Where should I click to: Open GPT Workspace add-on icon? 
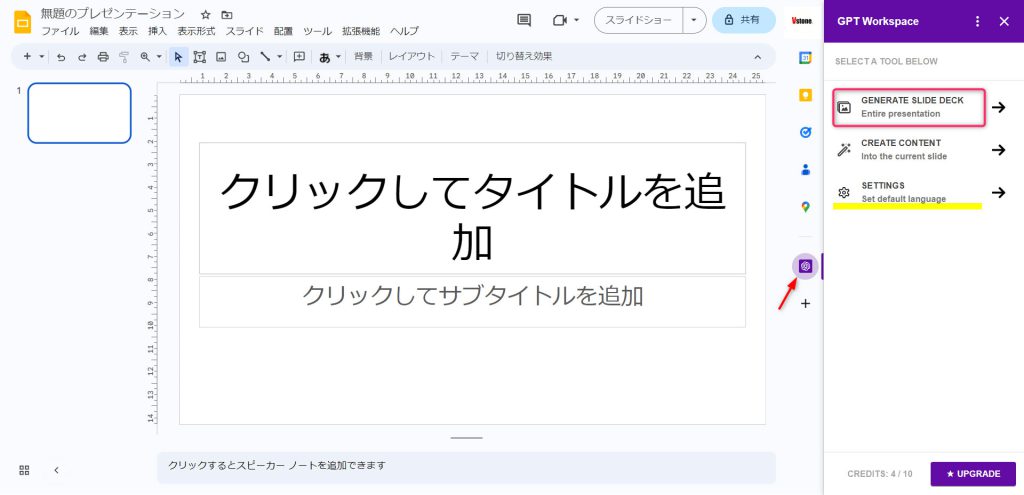coord(805,266)
